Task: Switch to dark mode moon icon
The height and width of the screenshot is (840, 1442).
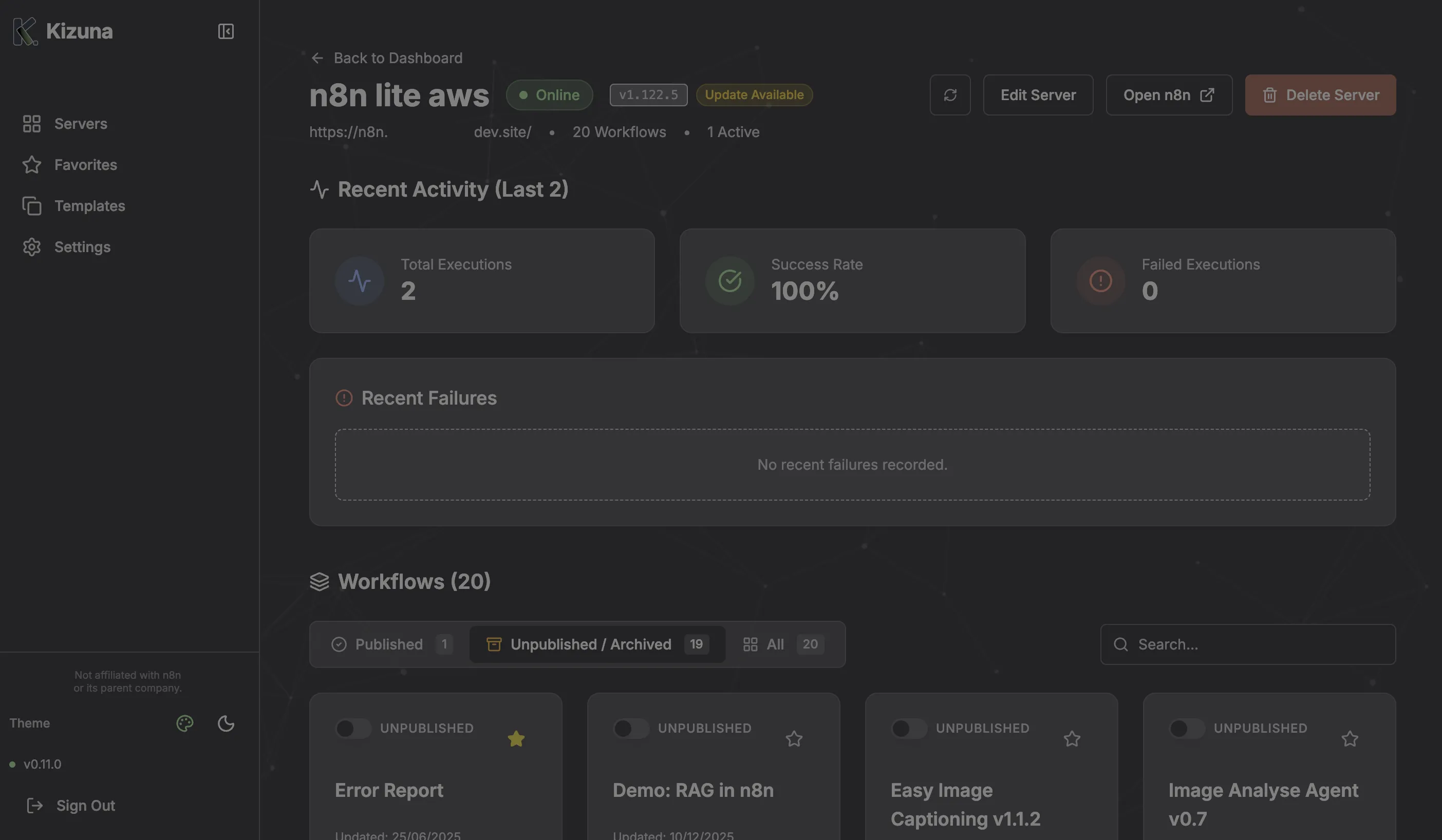Action: 226,723
